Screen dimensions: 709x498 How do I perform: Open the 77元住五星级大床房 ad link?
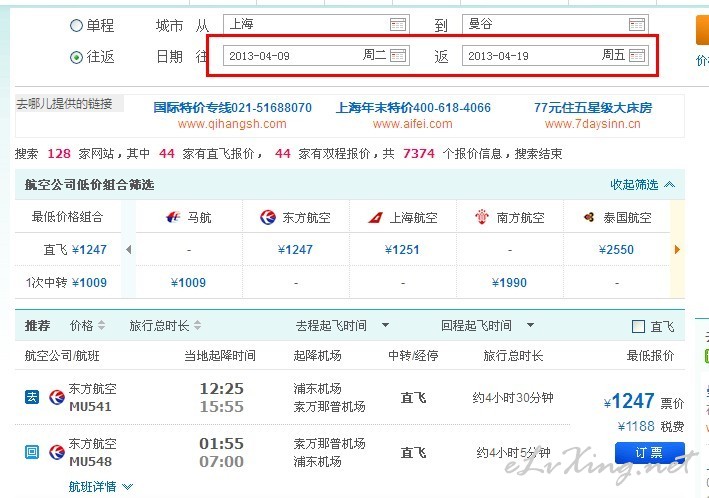pos(593,108)
